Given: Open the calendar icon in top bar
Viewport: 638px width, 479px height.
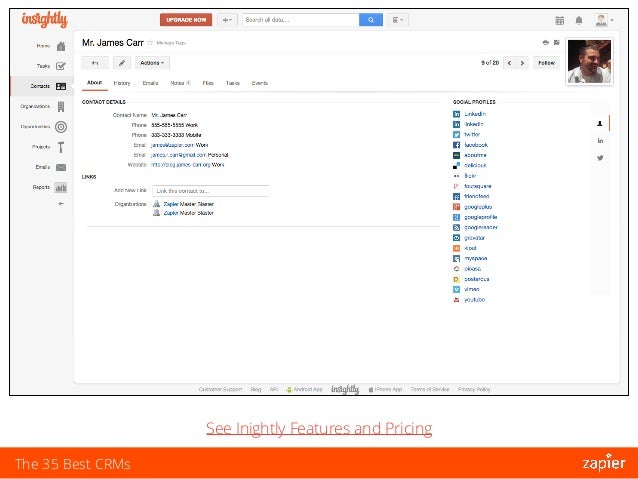Looking at the screenshot, I should tap(559, 20).
